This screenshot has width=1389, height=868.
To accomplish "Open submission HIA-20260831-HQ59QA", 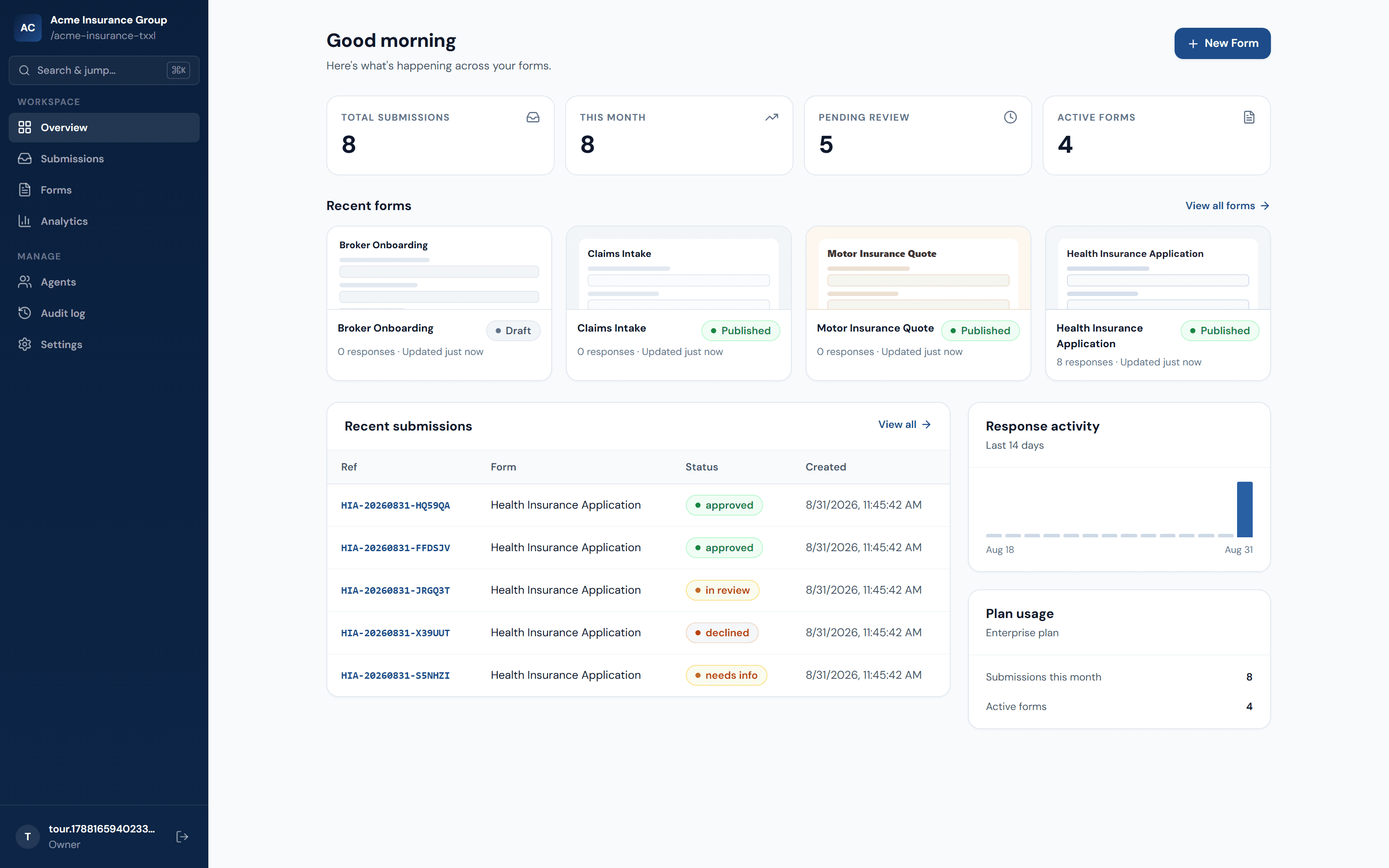I will [x=395, y=505].
